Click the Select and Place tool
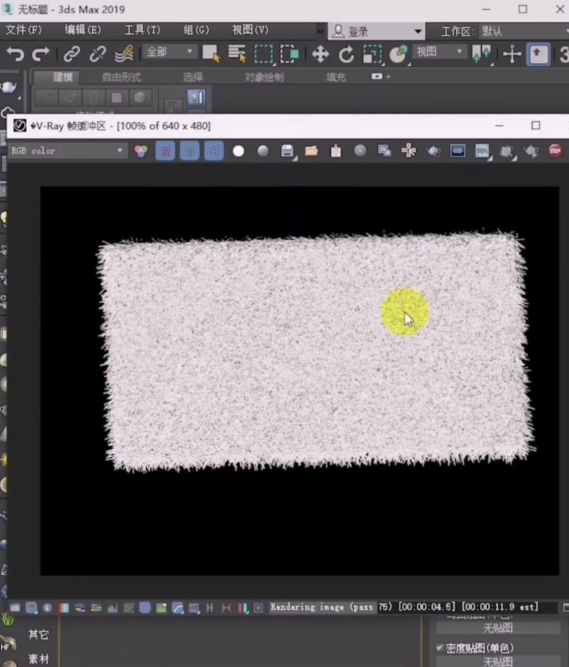The image size is (569, 667). coord(398,54)
